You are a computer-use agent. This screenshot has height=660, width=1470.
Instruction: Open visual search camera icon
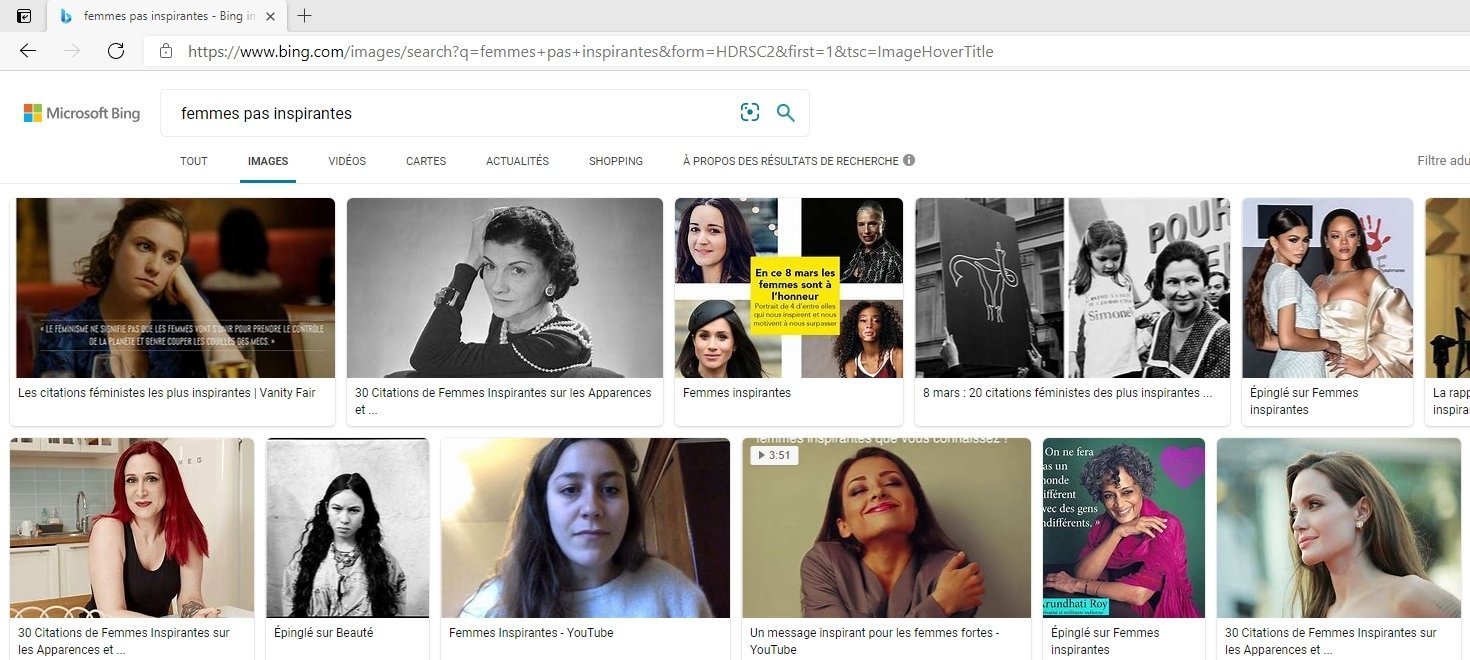click(750, 113)
